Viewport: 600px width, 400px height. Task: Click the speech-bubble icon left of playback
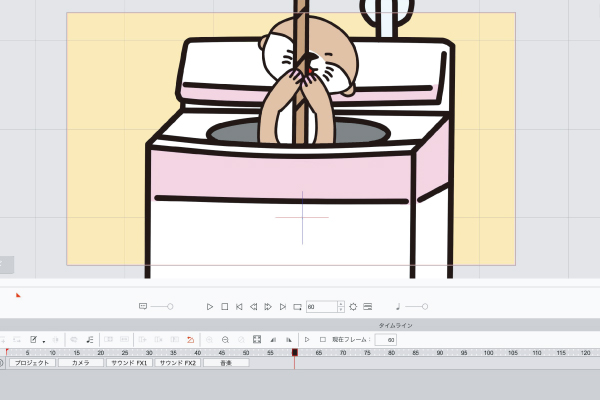(143, 306)
